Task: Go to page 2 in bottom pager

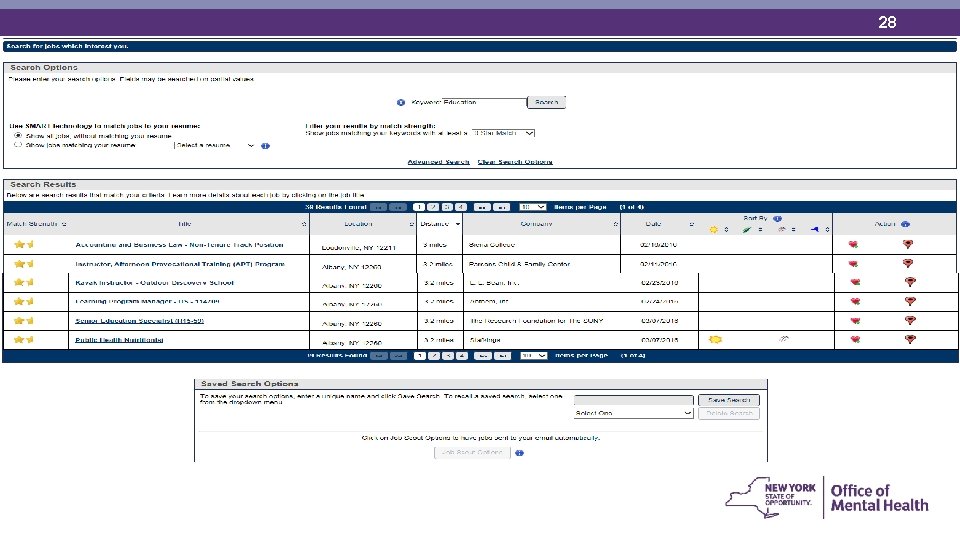Action: 433,356
